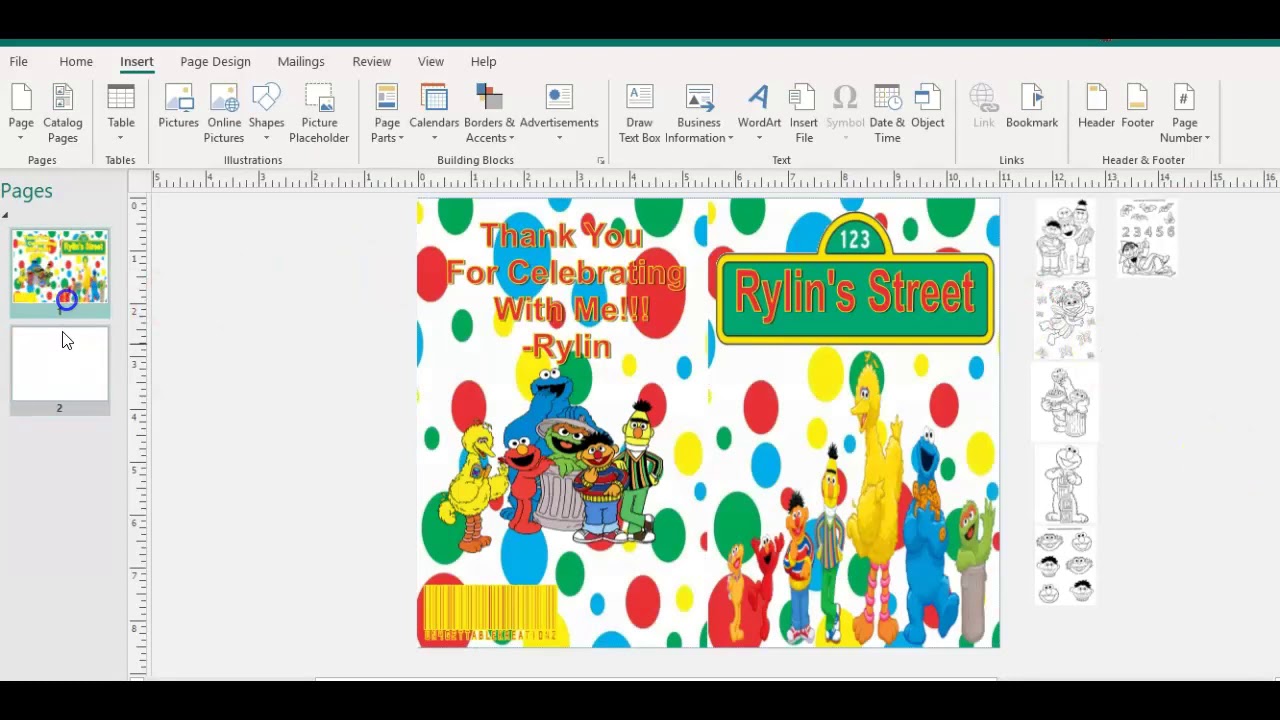Select Draw Text Box tool
1280x720 pixels.
[x=639, y=113]
